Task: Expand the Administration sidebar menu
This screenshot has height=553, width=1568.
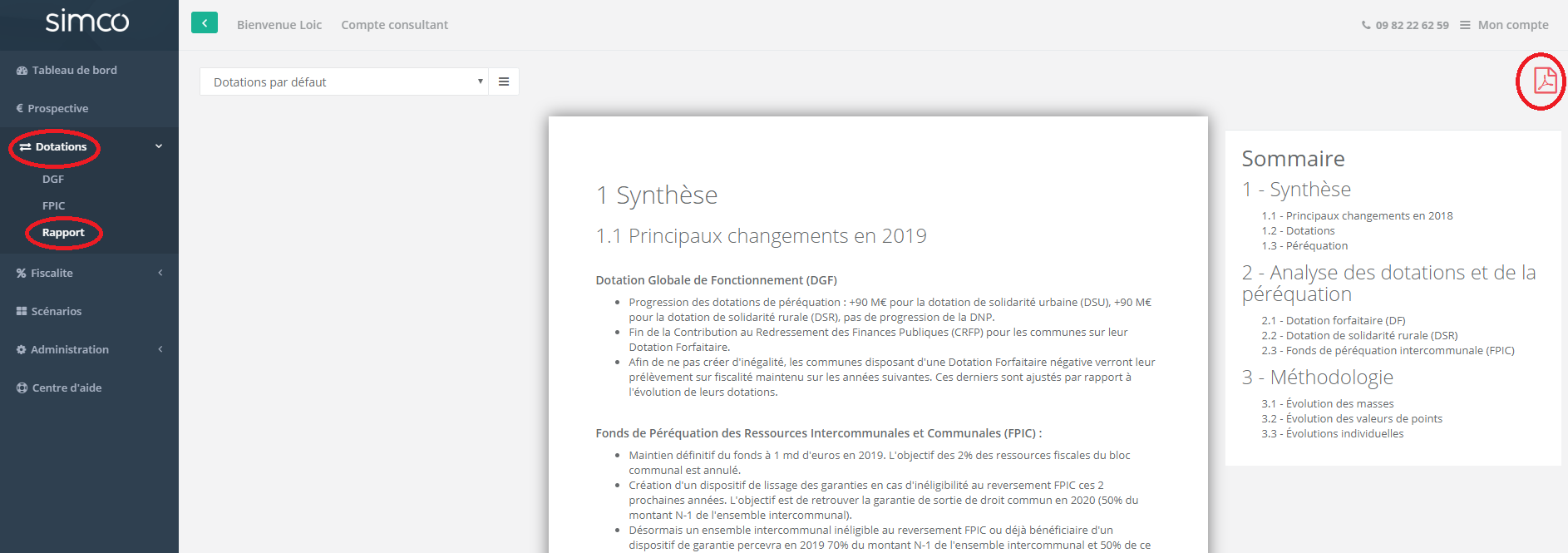Action: click(x=160, y=349)
